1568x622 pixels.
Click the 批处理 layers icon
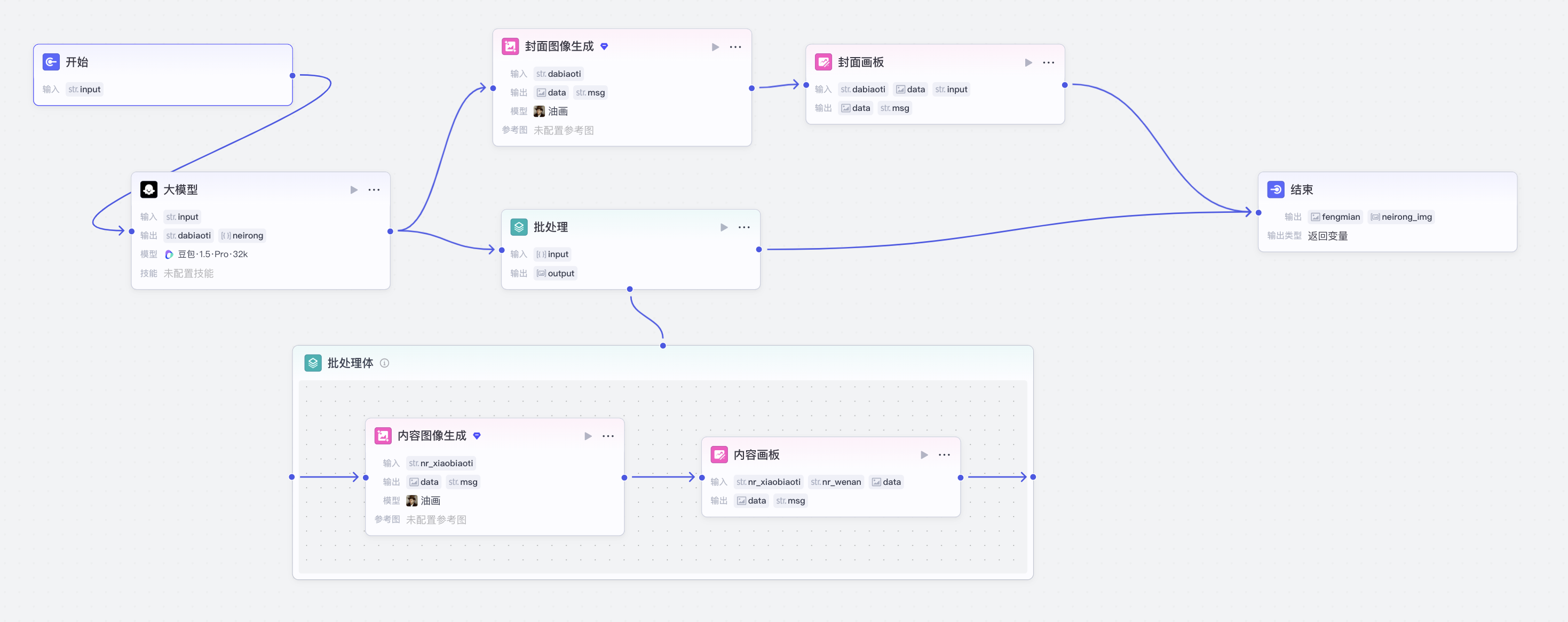click(x=519, y=227)
